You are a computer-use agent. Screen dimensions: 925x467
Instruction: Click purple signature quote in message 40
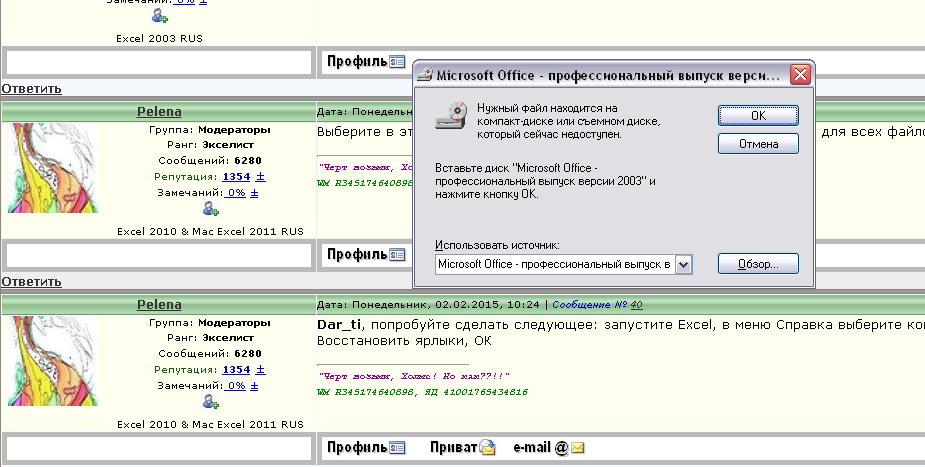(414, 376)
